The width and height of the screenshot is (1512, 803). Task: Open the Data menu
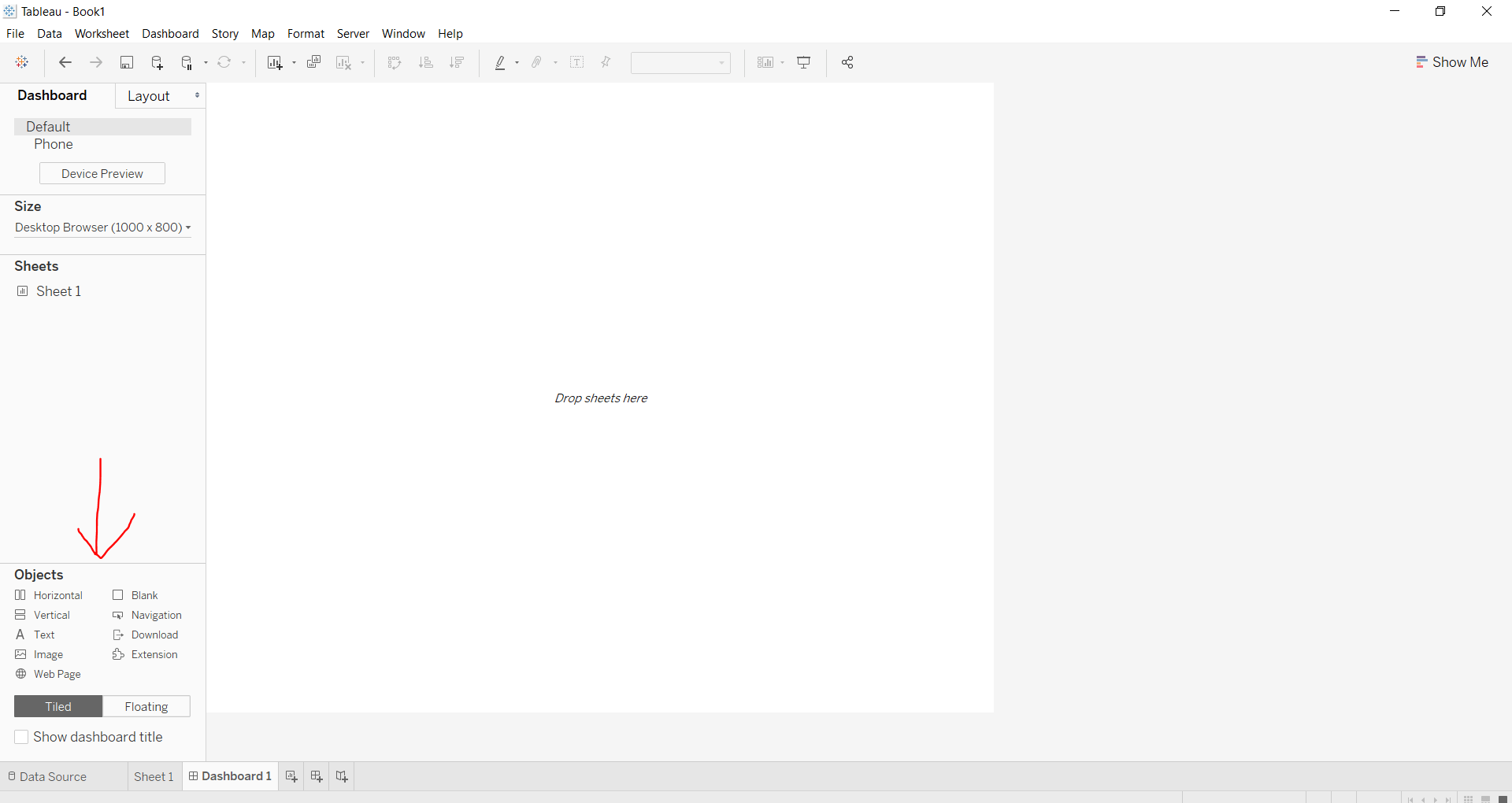click(x=50, y=34)
